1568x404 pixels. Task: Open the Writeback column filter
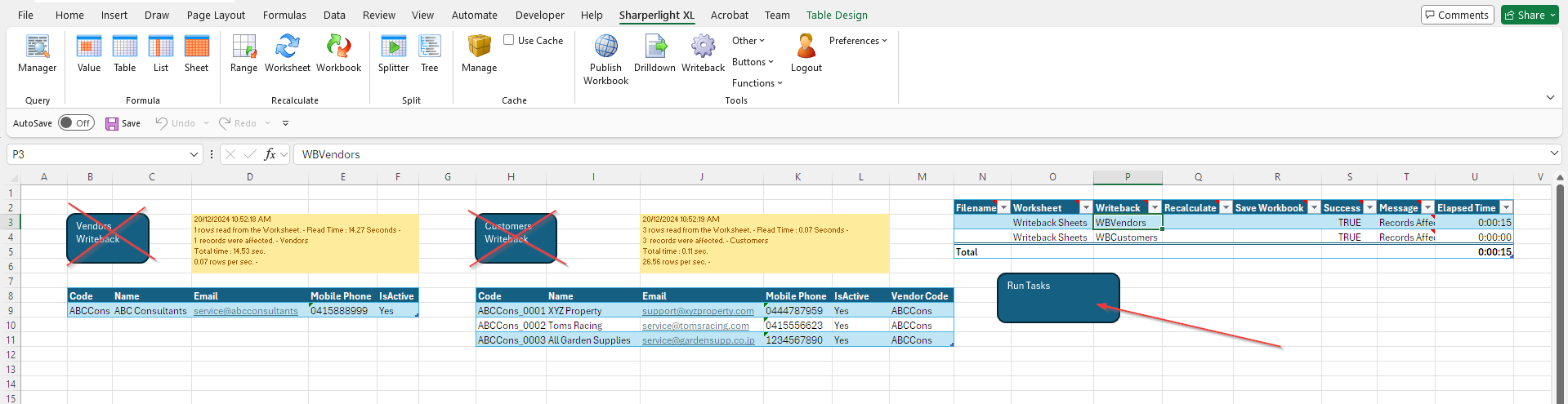(x=1155, y=208)
